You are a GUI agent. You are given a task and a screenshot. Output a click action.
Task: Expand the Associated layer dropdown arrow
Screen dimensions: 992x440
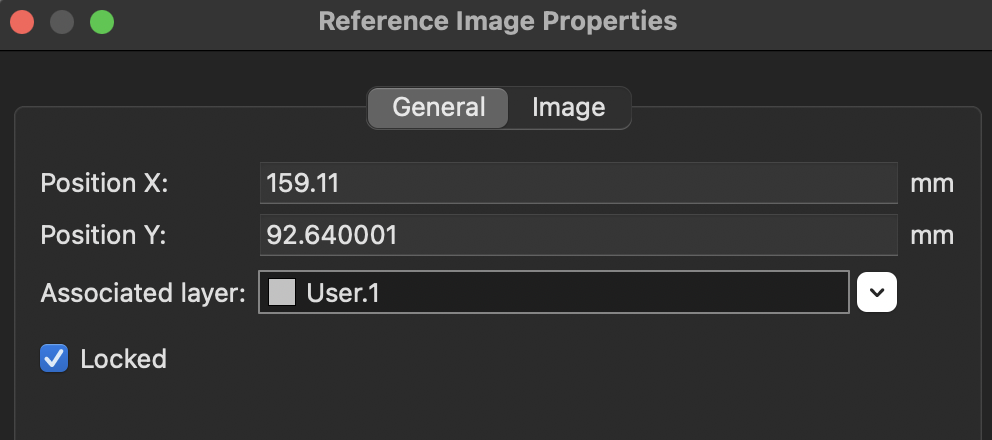pyautogui.click(x=877, y=292)
